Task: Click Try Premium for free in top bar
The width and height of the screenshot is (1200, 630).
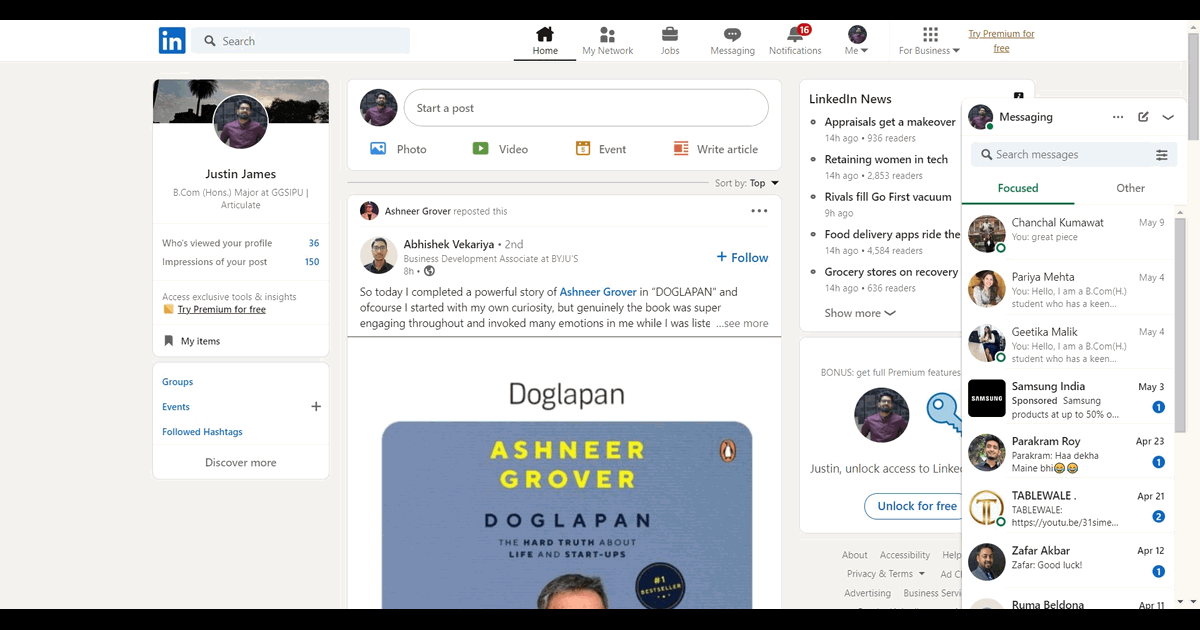Action: click(1001, 41)
